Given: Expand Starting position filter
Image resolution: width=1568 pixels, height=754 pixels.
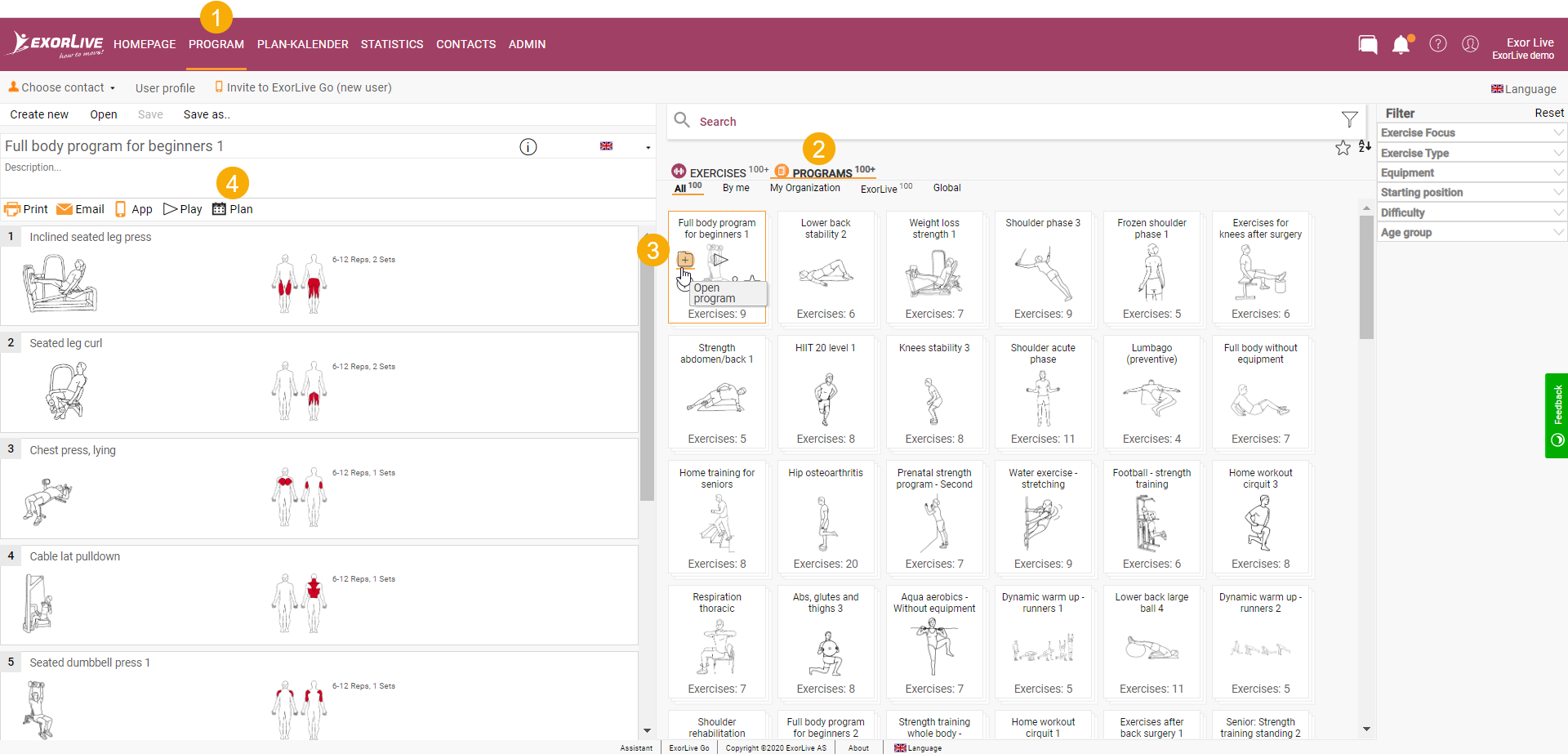Looking at the screenshot, I should [x=1472, y=192].
